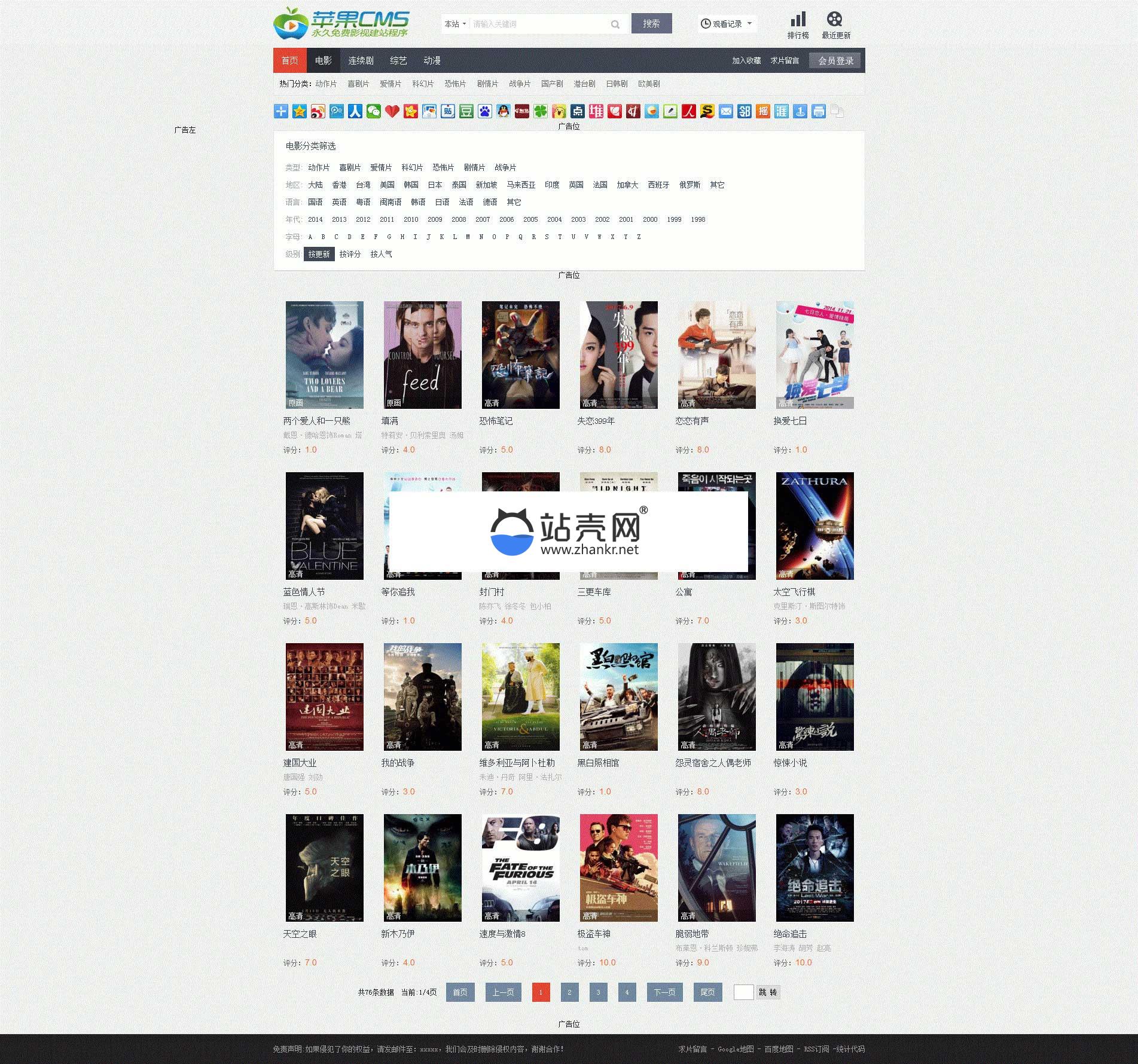Click 尾页 last page button
Screen dimensions: 1138x1064
[707, 992]
